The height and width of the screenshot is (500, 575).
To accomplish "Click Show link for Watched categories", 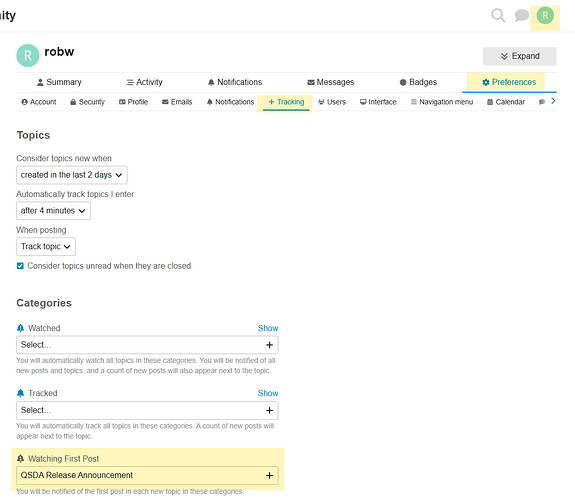I will 268,328.
